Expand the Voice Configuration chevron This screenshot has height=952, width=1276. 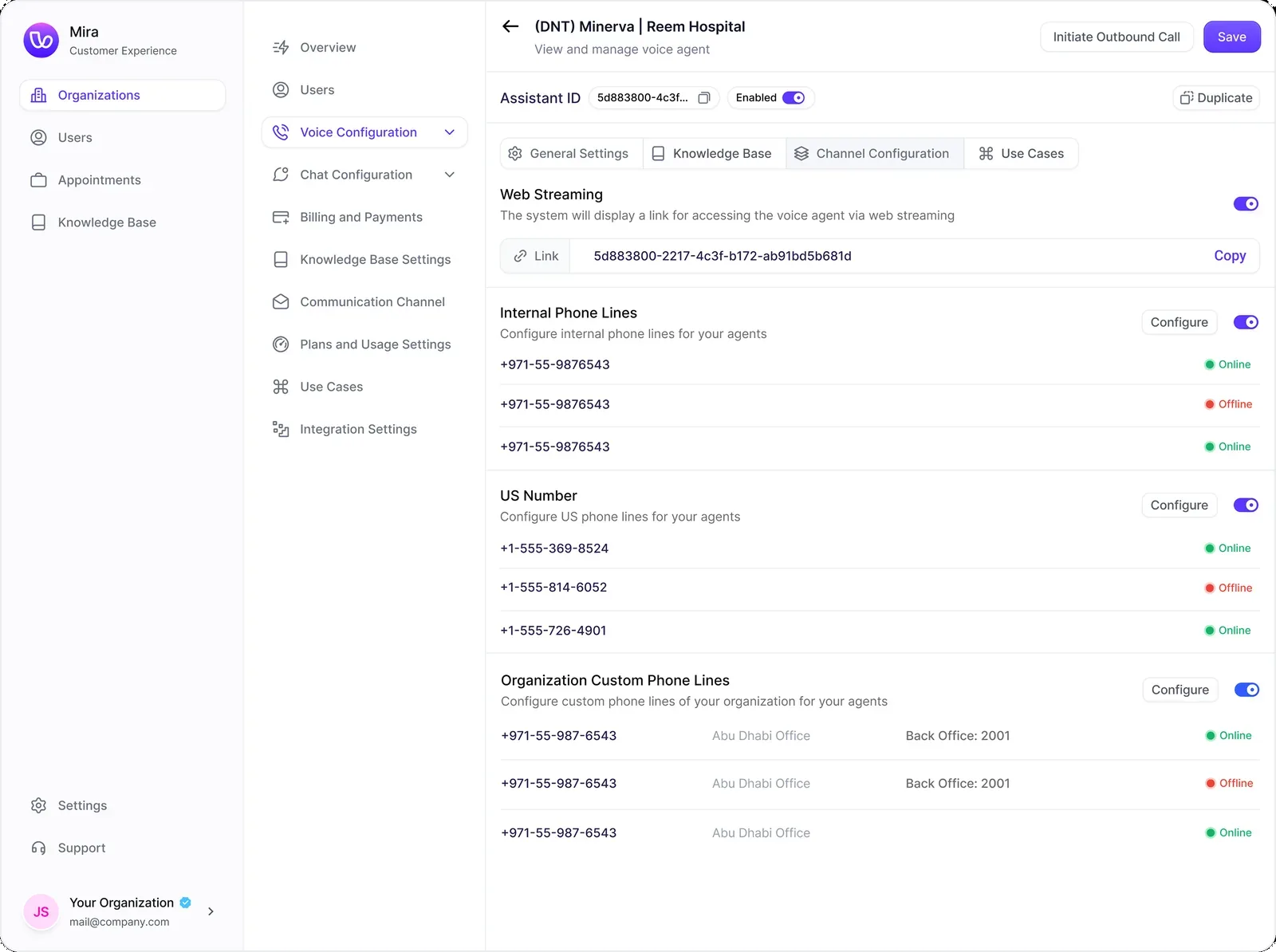click(x=450, y=132)
